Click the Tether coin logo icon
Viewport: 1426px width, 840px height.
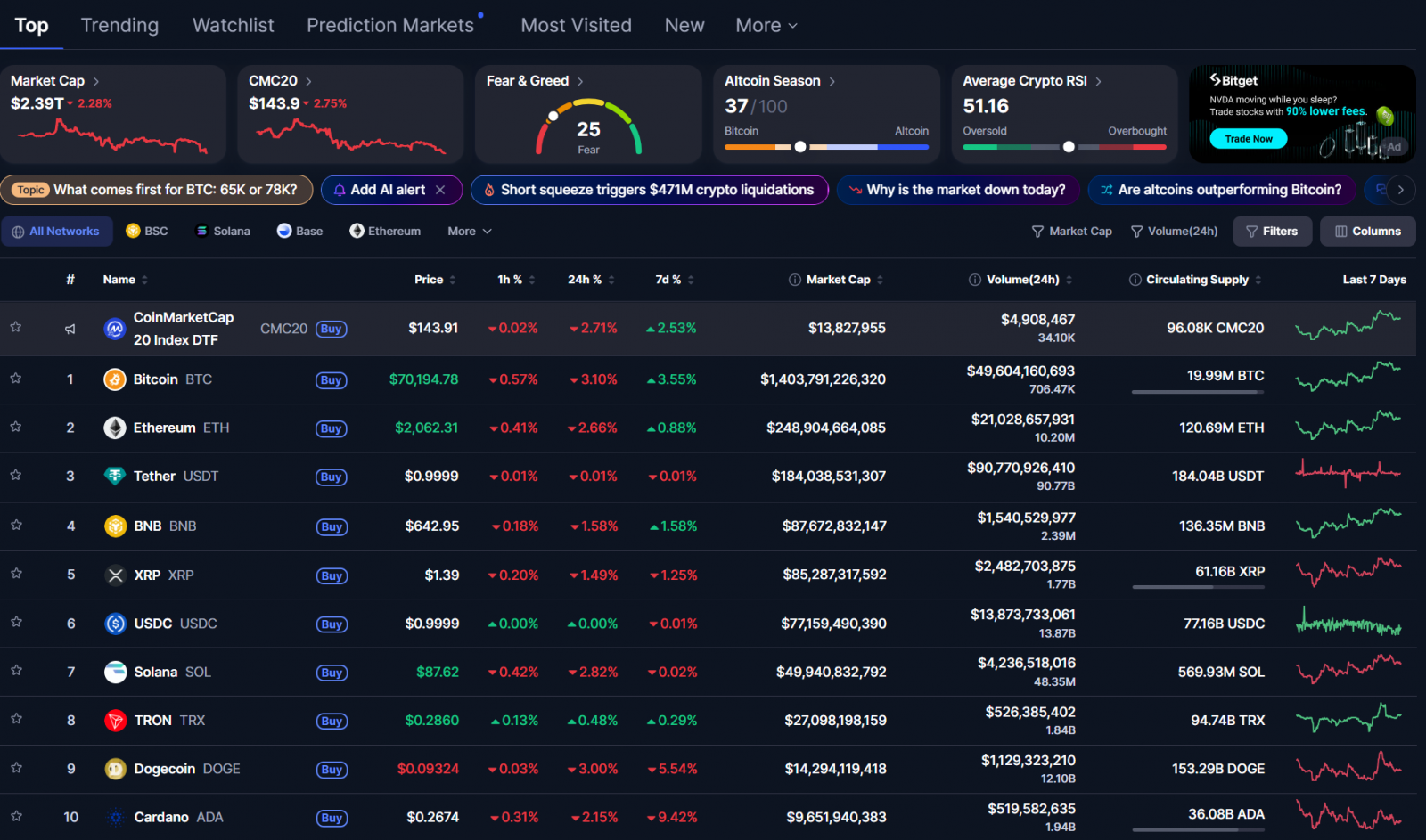click(115, 477)
